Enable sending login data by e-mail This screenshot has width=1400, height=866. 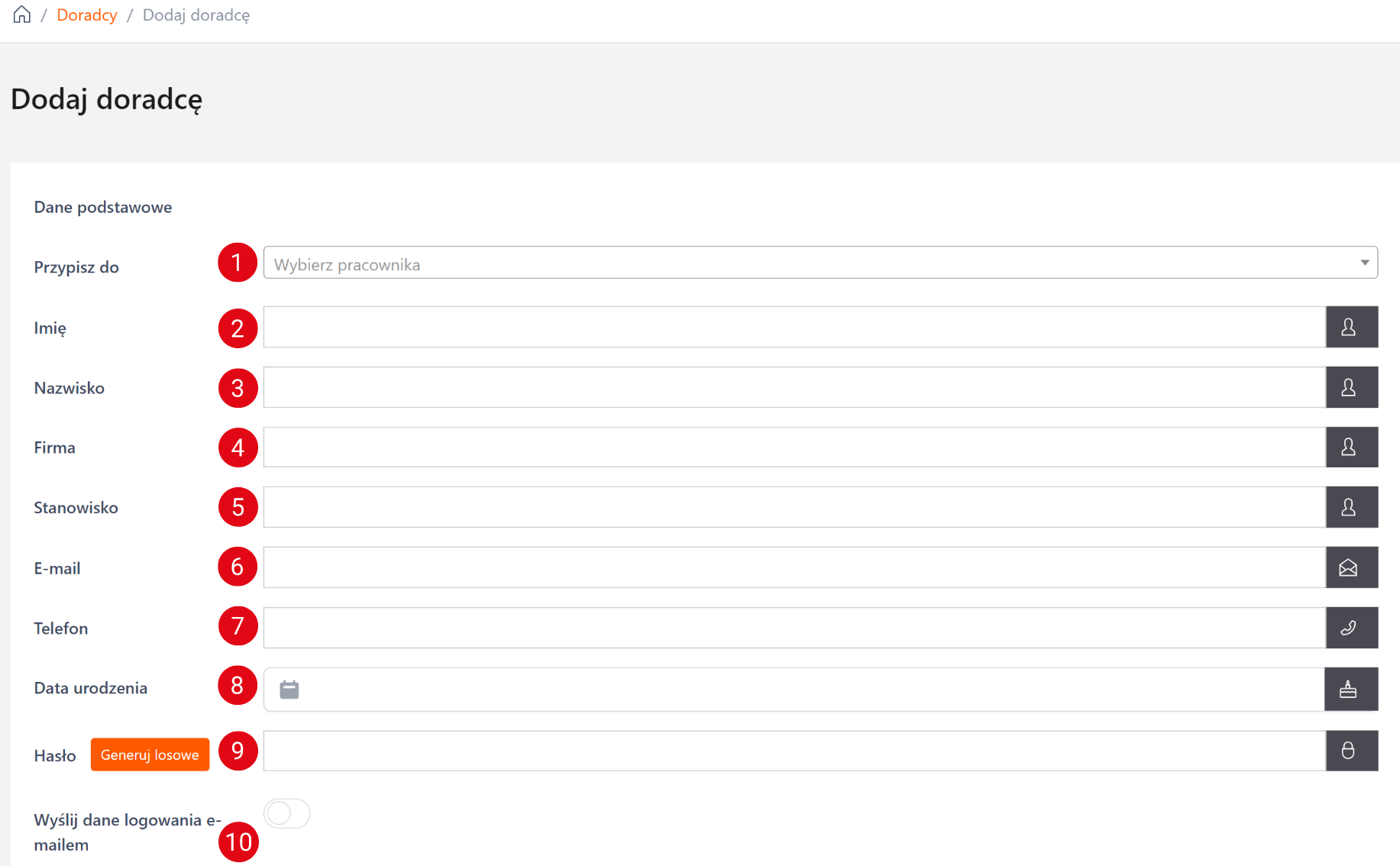pyautogui.click(x=287, y=814)
